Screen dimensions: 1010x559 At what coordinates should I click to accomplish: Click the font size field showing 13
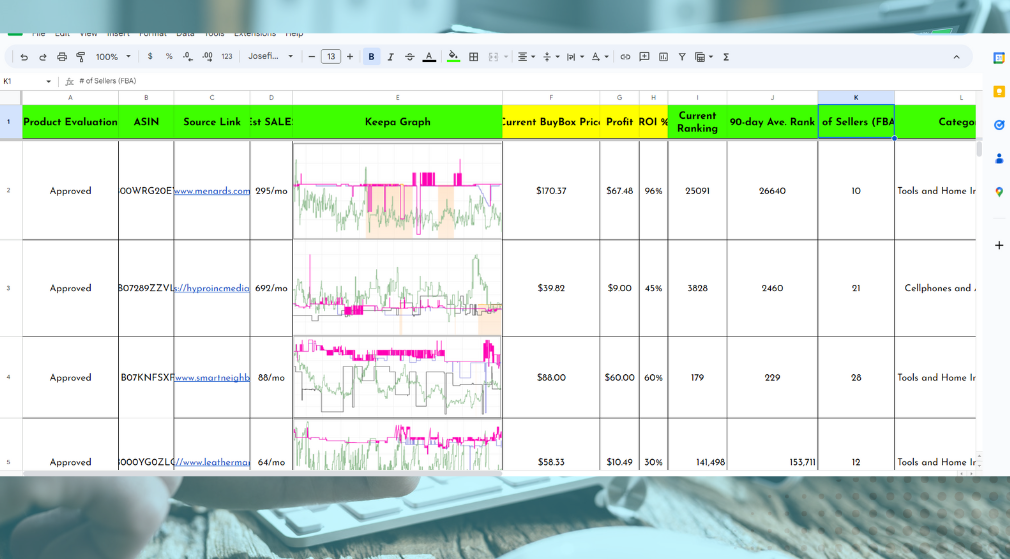pos(331,57)
